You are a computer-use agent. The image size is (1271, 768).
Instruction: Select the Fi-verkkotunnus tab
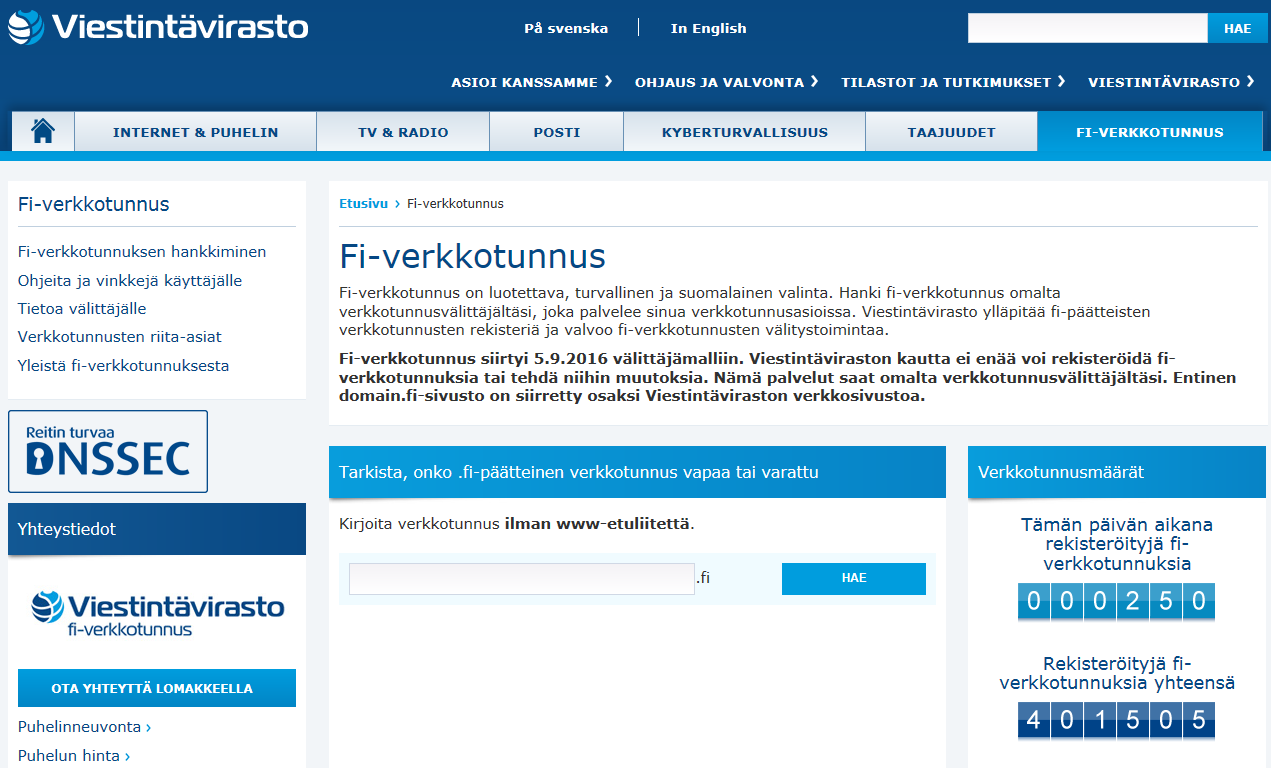pos(1150,132)
